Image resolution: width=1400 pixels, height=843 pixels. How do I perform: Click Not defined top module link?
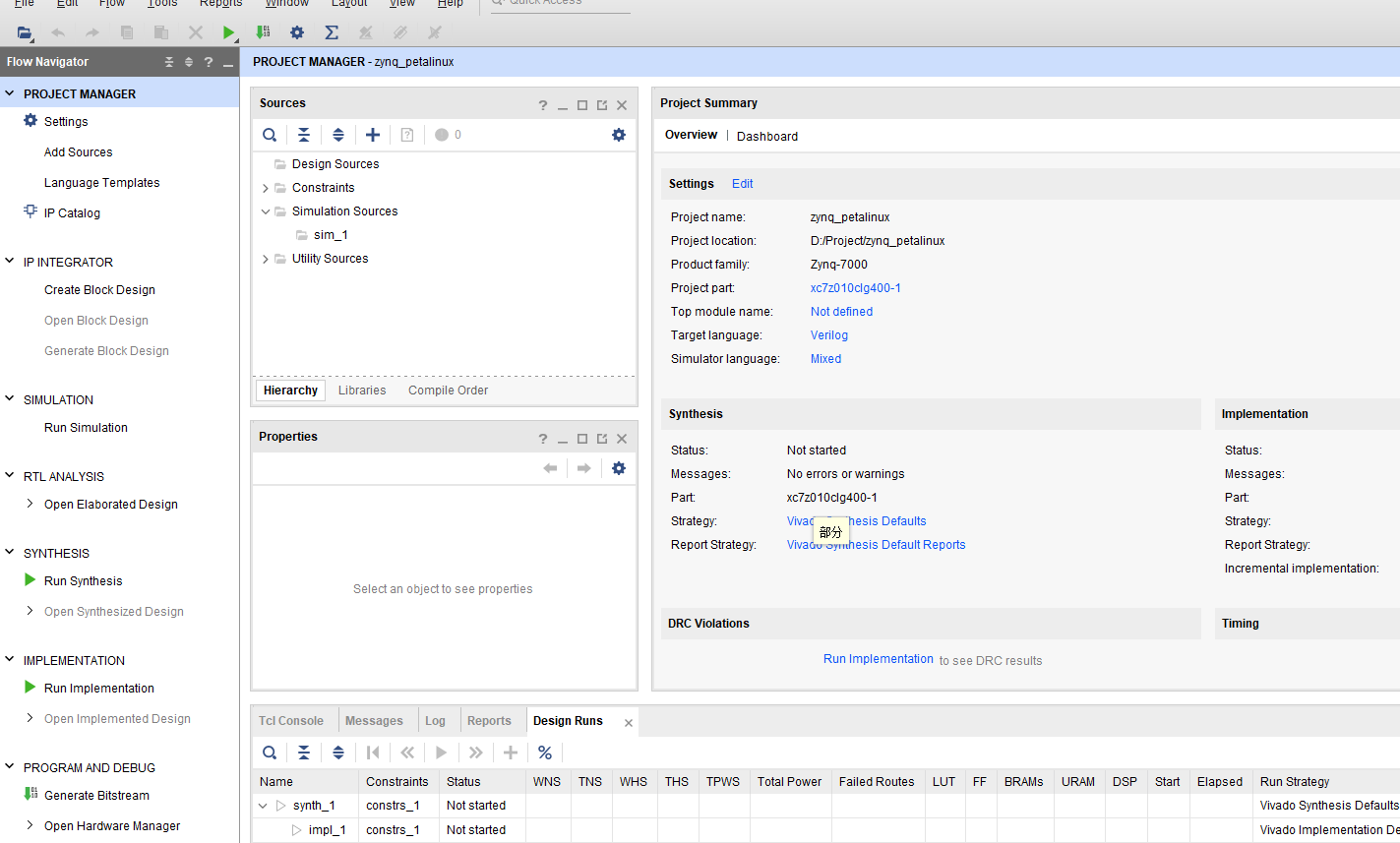point(841,312)
